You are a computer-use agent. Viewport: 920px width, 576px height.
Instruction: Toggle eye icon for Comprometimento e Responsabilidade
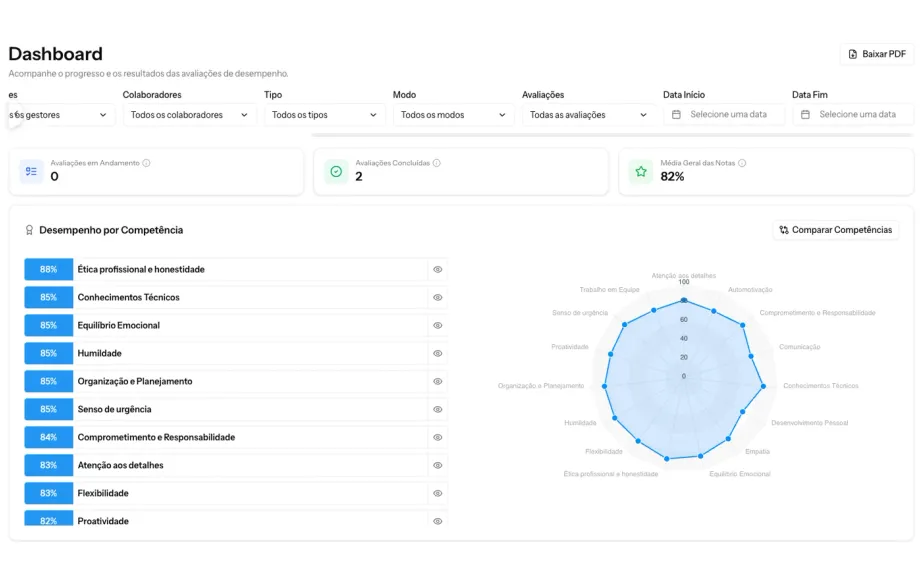438,437
